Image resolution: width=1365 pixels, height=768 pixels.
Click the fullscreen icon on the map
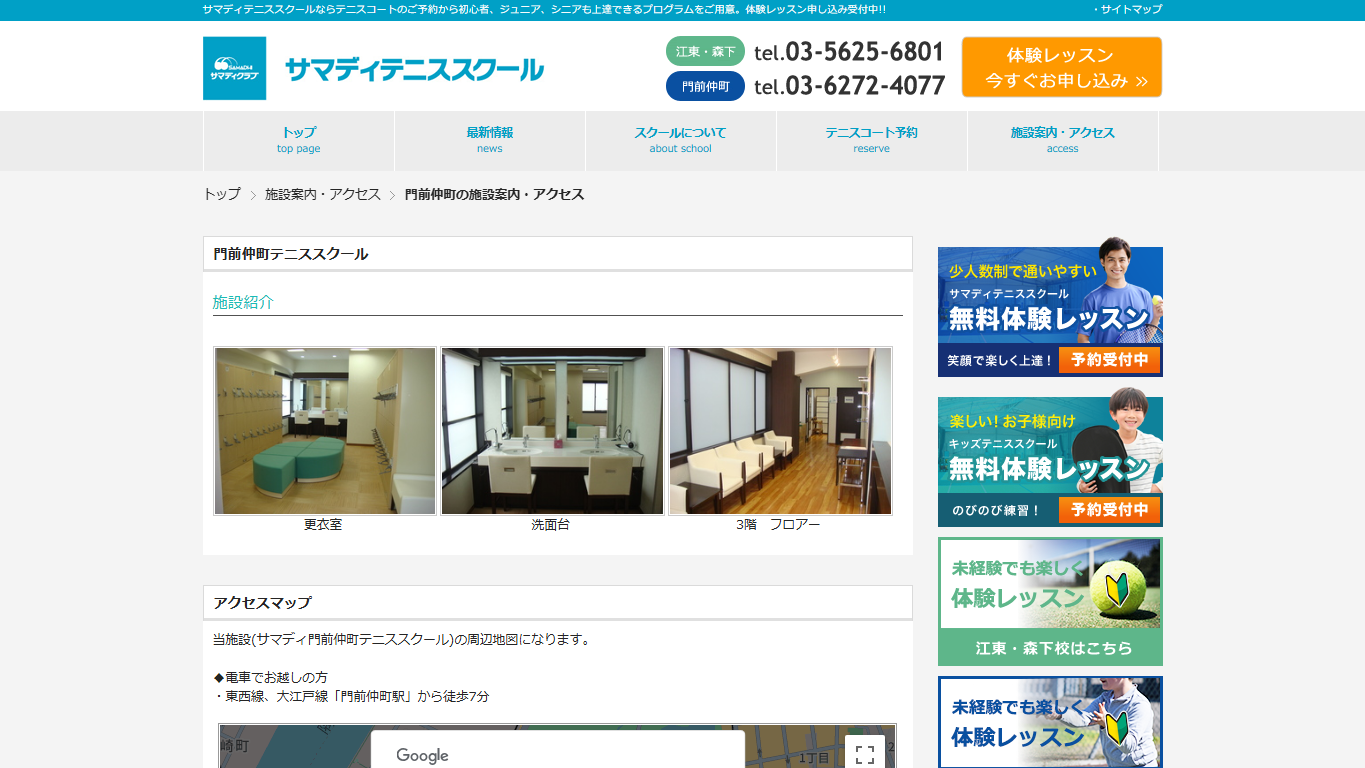coord(865,753)
